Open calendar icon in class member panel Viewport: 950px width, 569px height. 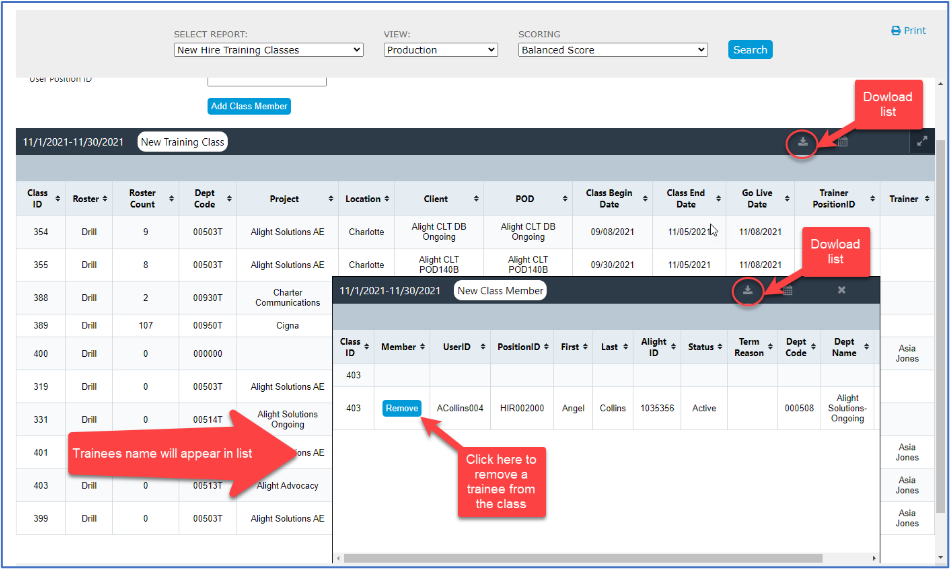787,290
